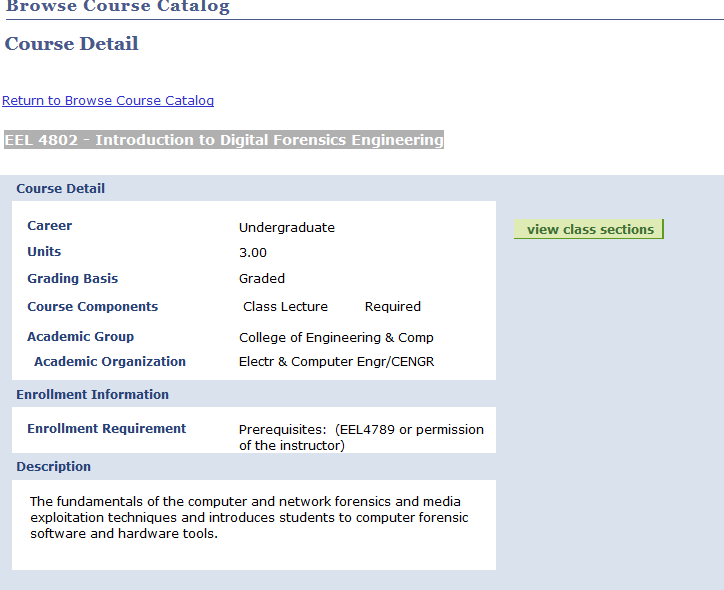Click the Academic Organization label
Image resolution: width=724 pixels, height=590 pixels.
110,362
